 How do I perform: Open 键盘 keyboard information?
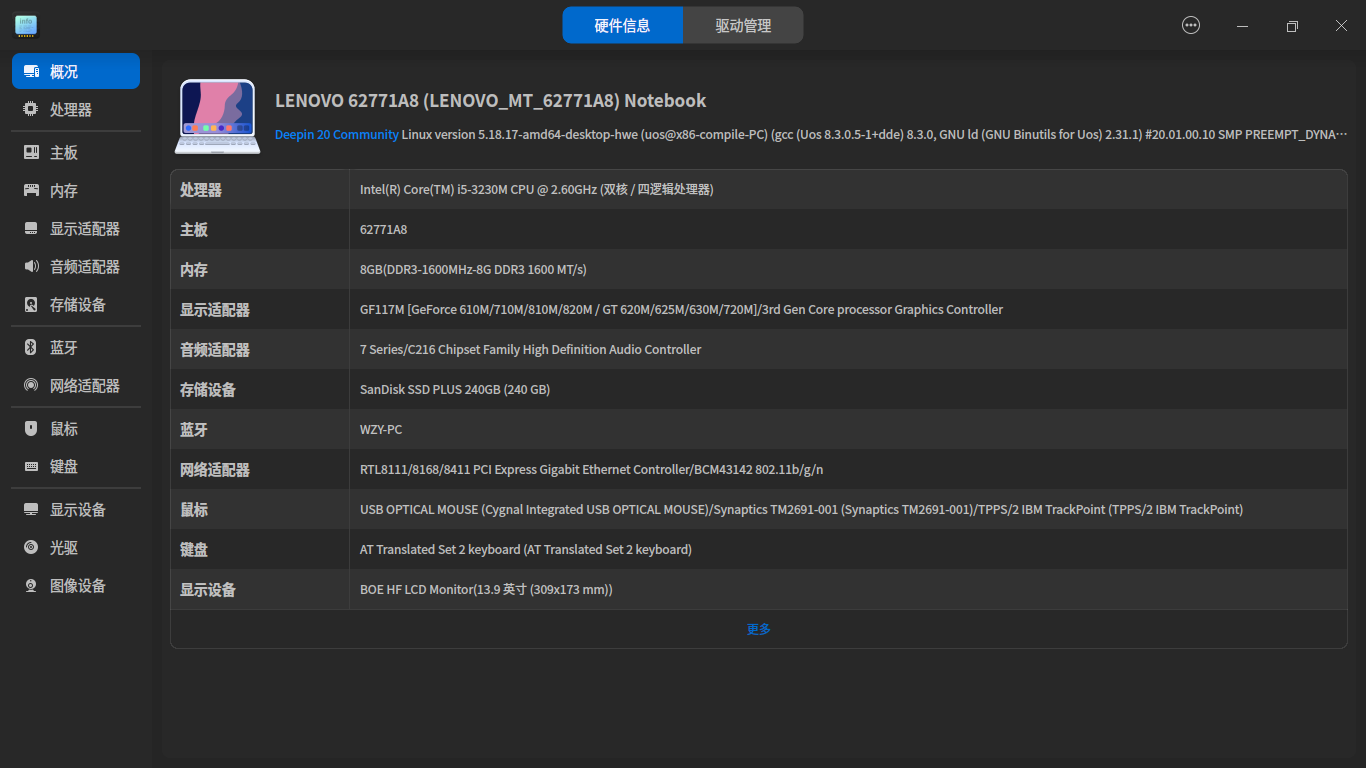point(62,466)
